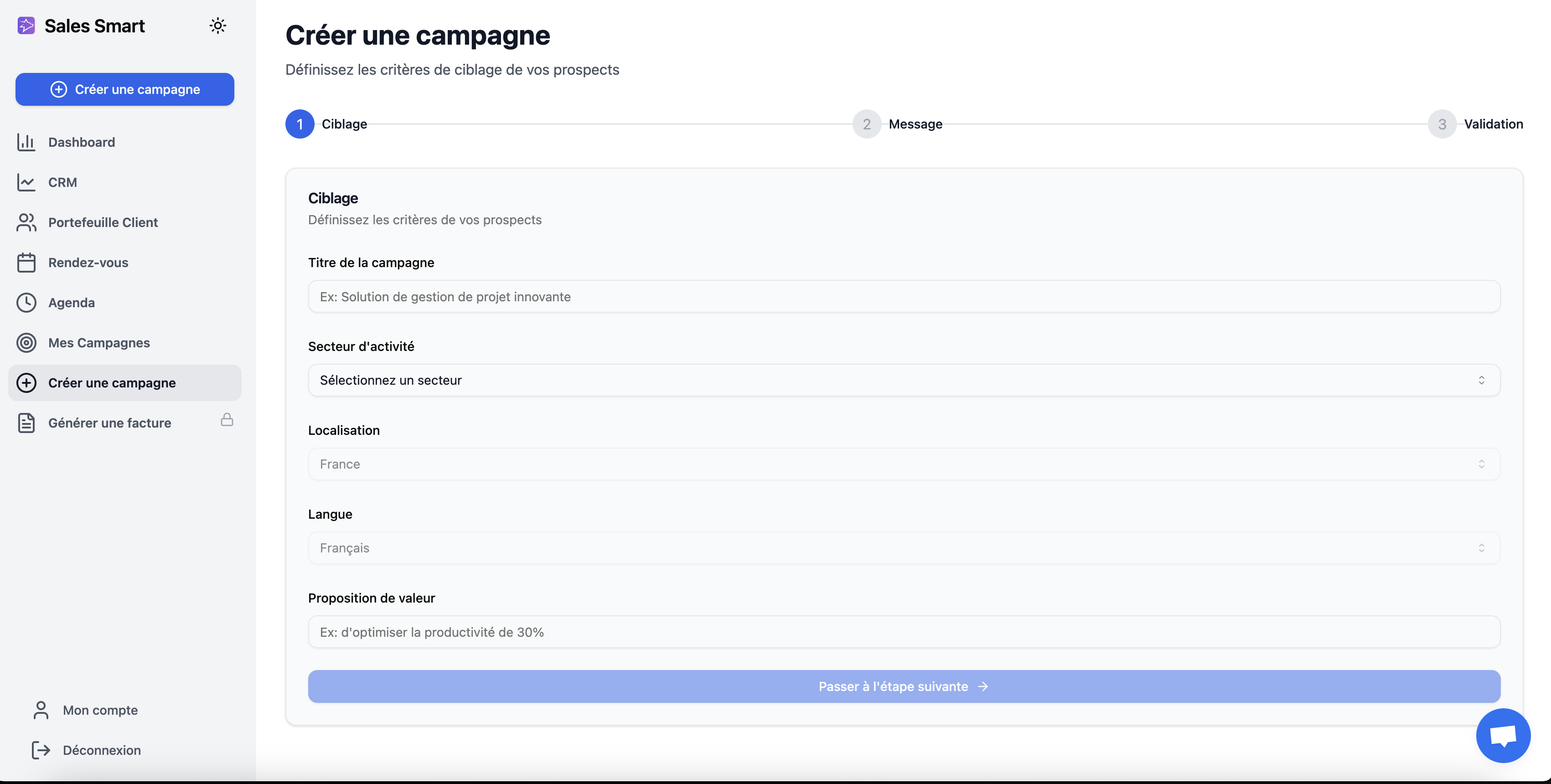1551x784 pixels.
Task: Click the Sales Smart logo icon
Action: [x=26, y=25]
